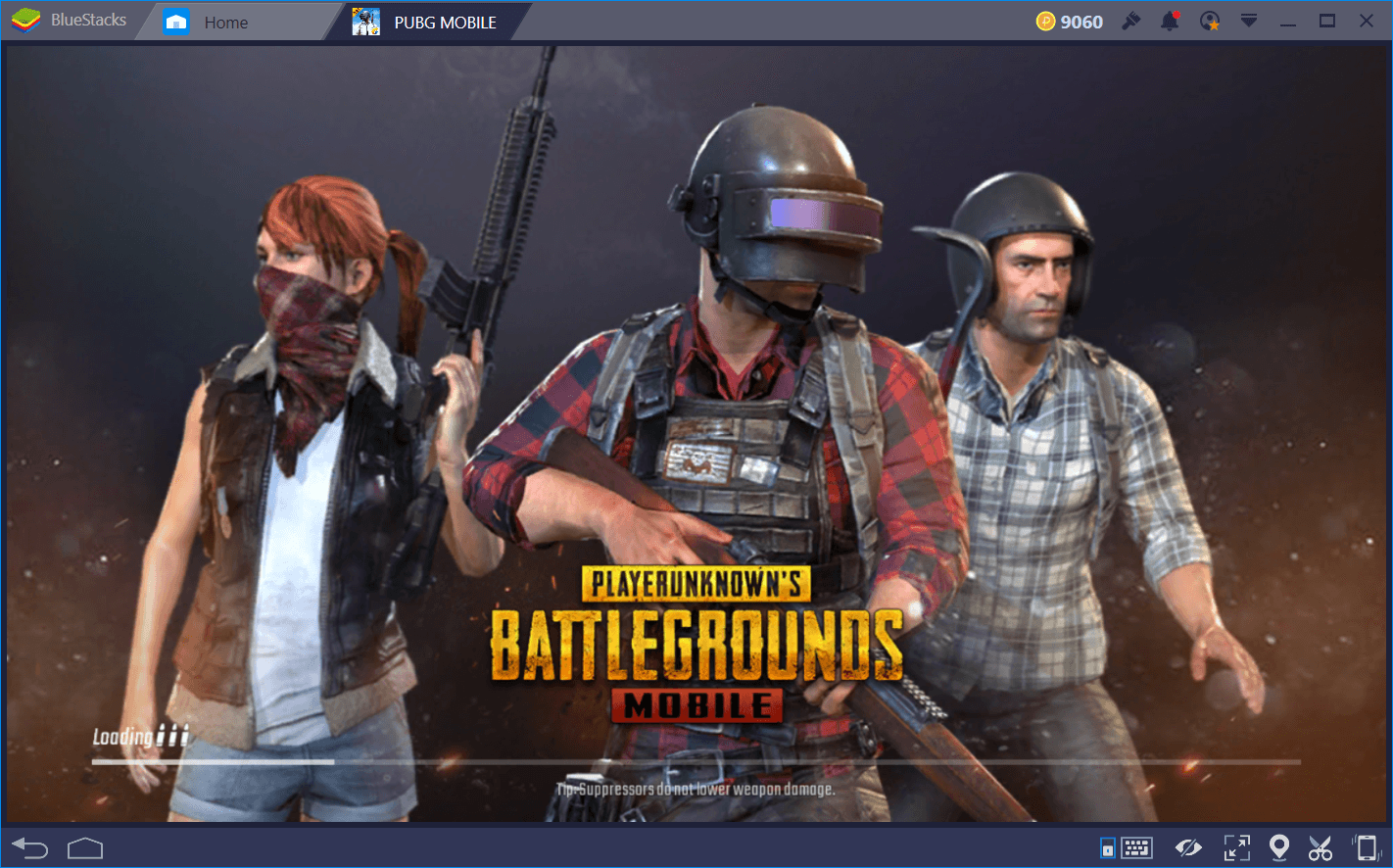This screenshot has width=1393, height=868.
Task: Open notifications bell
Action: (1171, 21)
